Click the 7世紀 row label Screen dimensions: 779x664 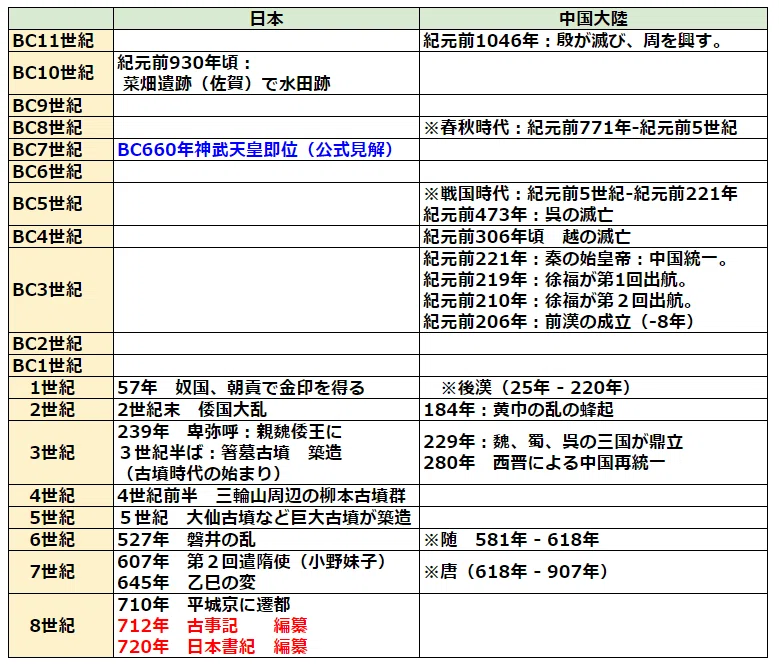coord(52,572)
